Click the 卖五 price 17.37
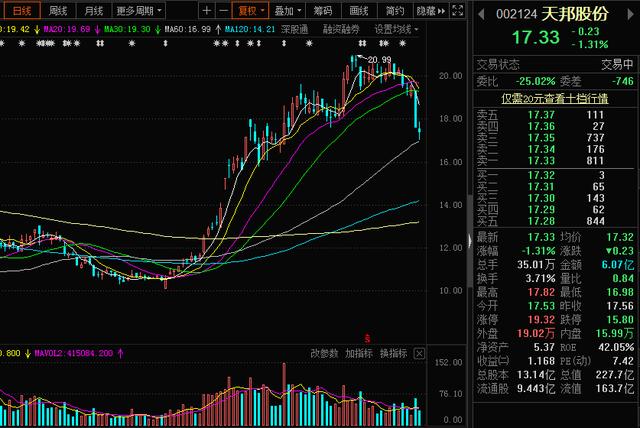Image resolution: width=640 pixels, height=428 pixels. [x=541, y=115]
